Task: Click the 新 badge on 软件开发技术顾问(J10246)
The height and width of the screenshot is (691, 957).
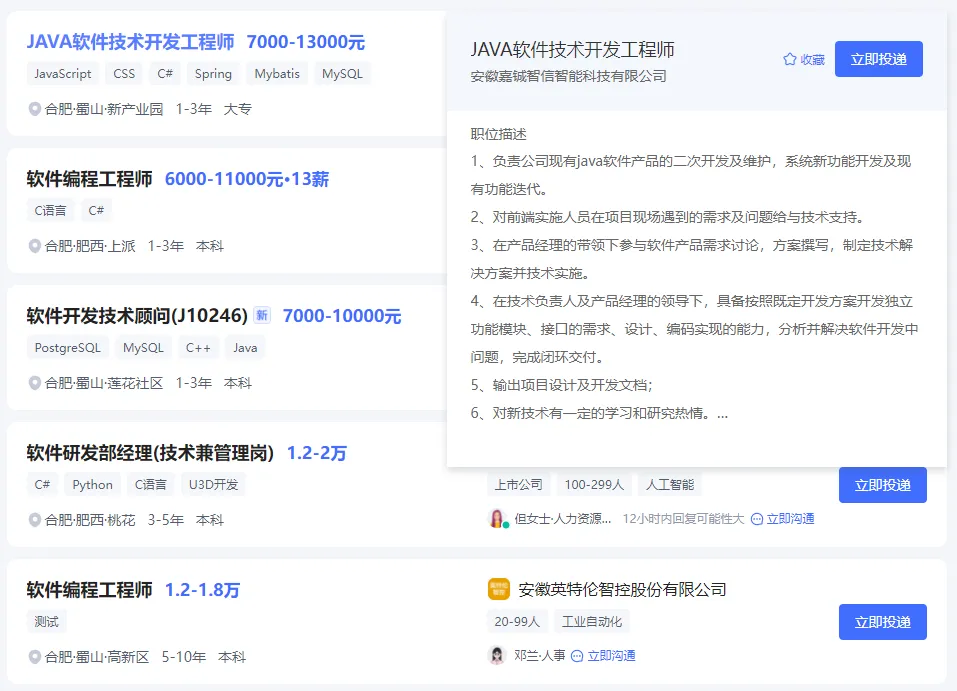Action: pos(261,315)
